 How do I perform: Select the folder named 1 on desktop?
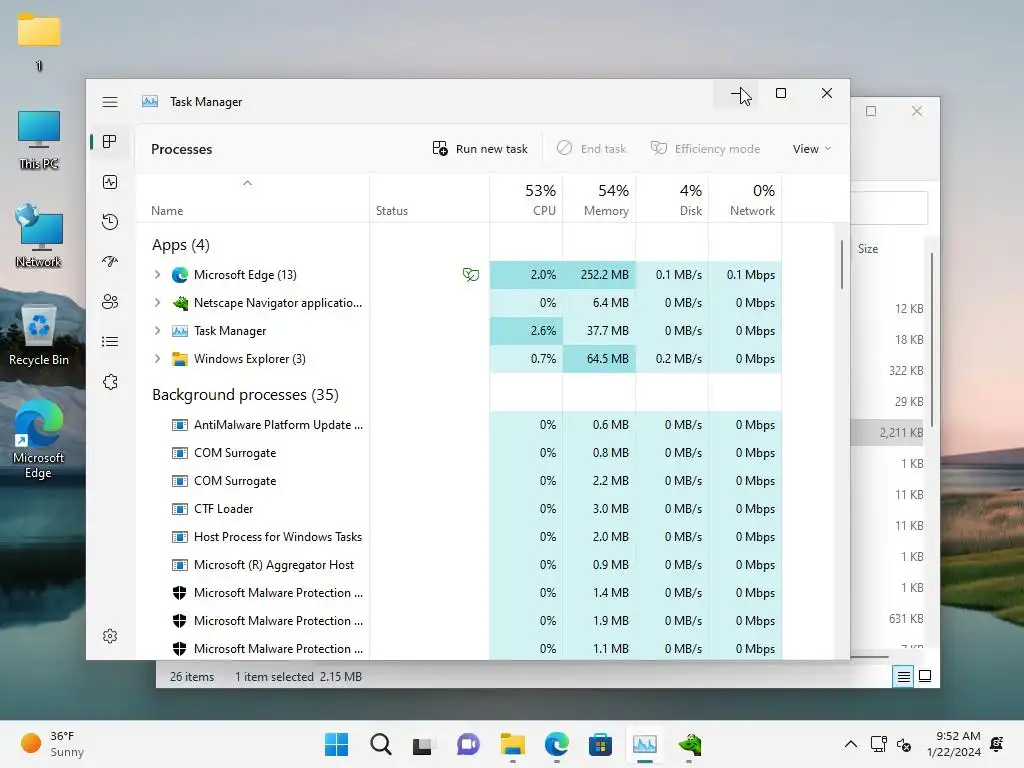(x=39, y=42)
